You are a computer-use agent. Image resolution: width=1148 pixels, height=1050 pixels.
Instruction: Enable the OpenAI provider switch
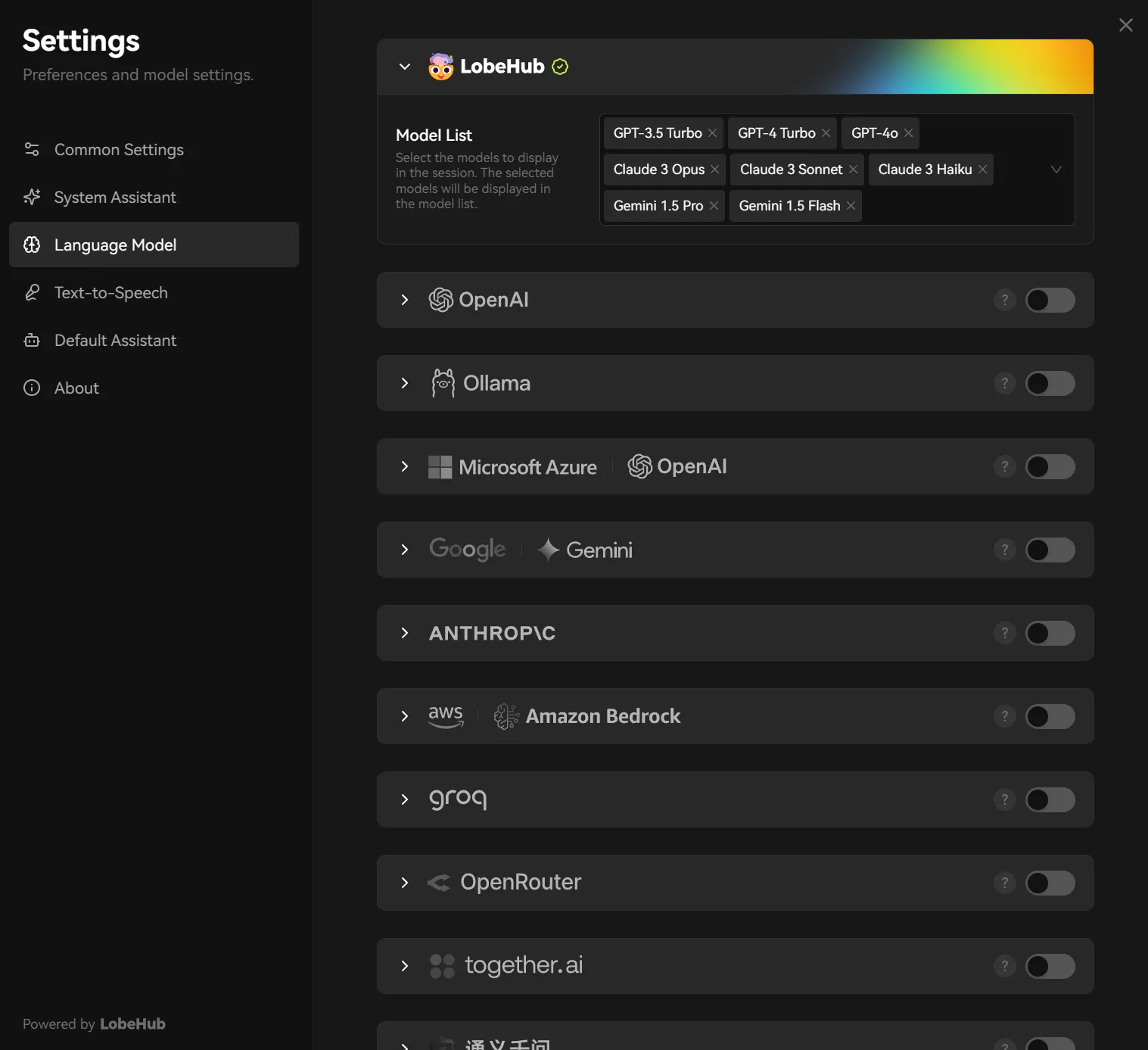[1050, 300]
